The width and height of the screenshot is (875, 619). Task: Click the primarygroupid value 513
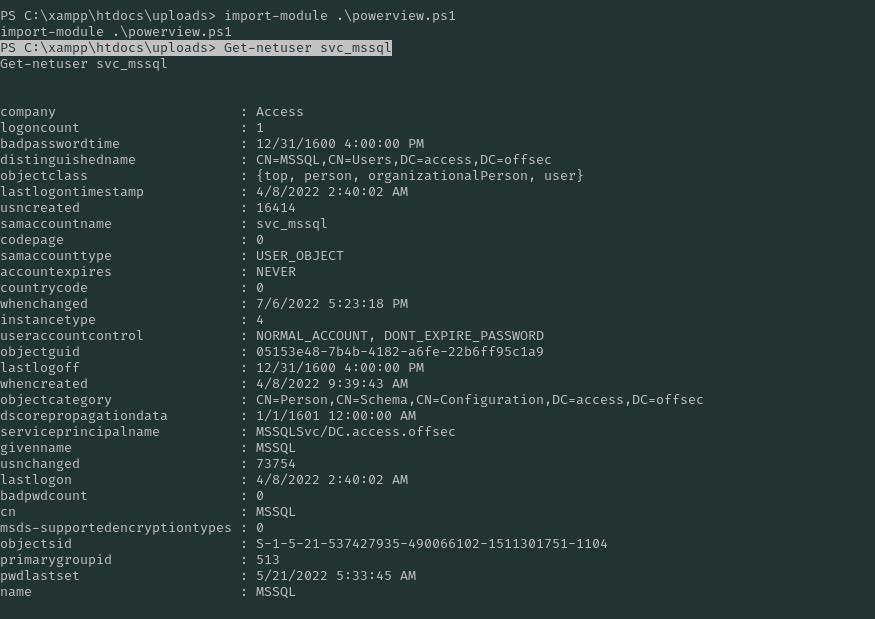click(x=267, y=560)
